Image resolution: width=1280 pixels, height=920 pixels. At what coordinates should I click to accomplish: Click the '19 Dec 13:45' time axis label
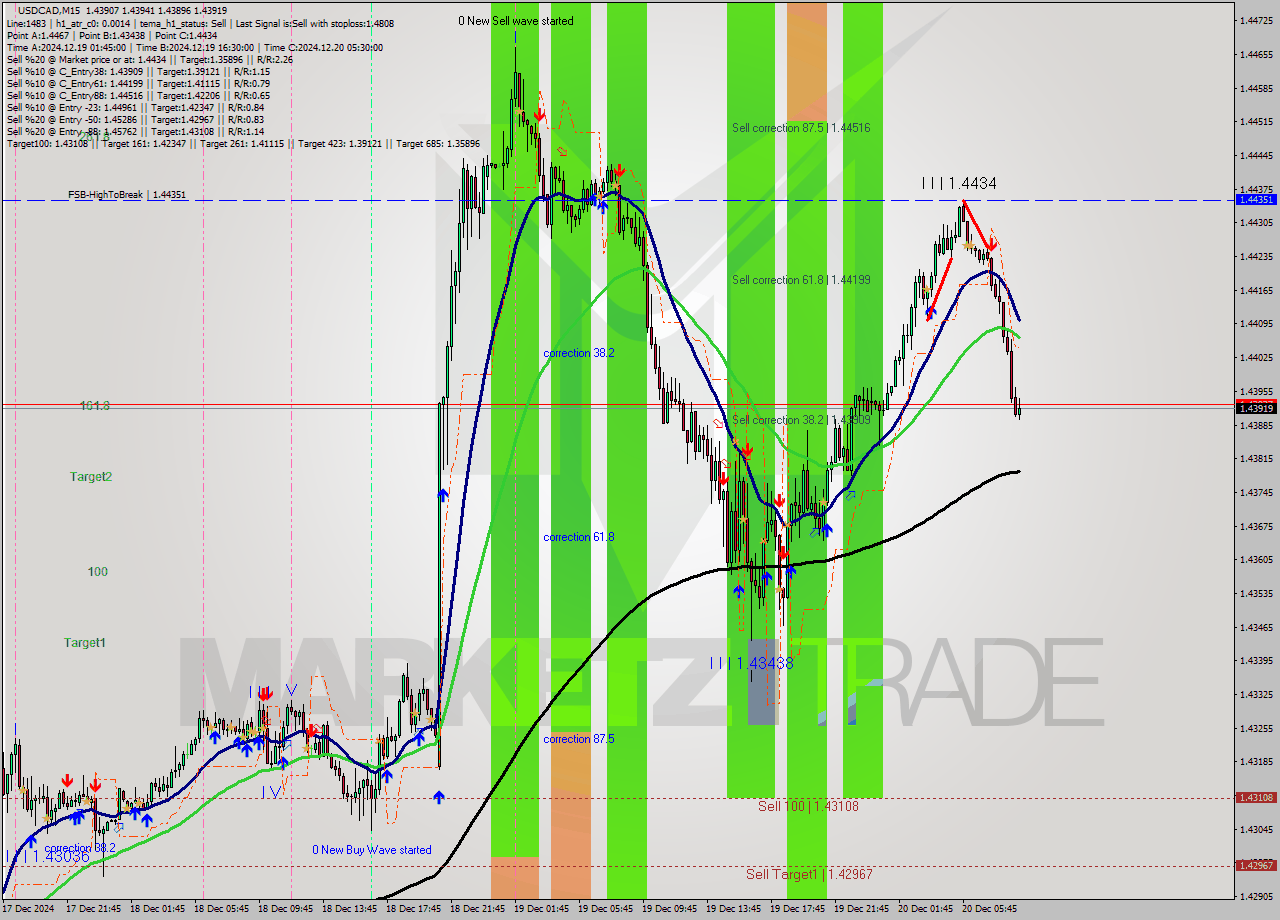click(734, 909)
